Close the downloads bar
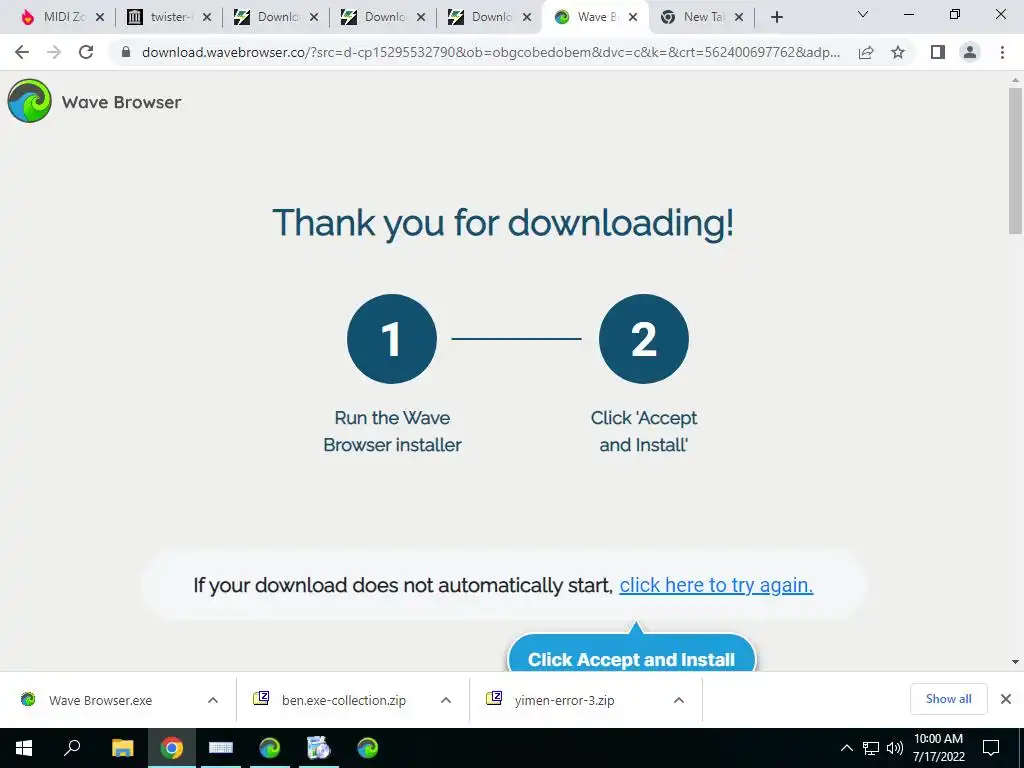 [x=1006, y=699]
